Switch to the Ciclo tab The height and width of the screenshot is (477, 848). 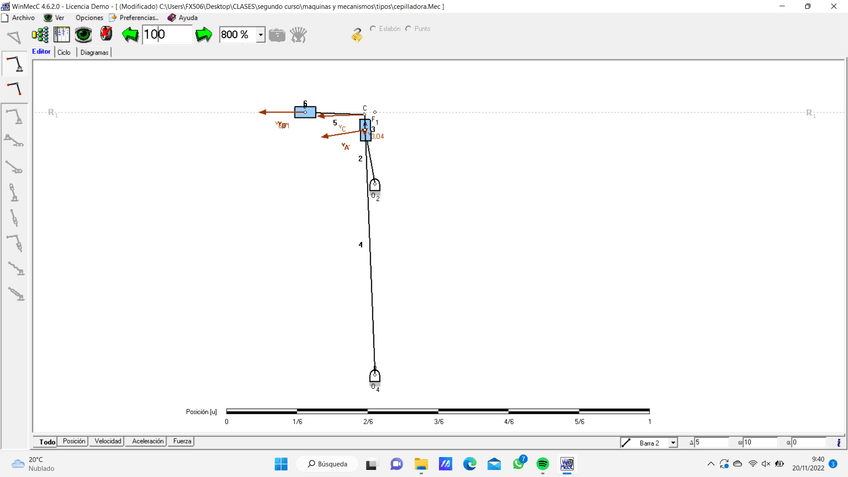[x=64, y=52]
